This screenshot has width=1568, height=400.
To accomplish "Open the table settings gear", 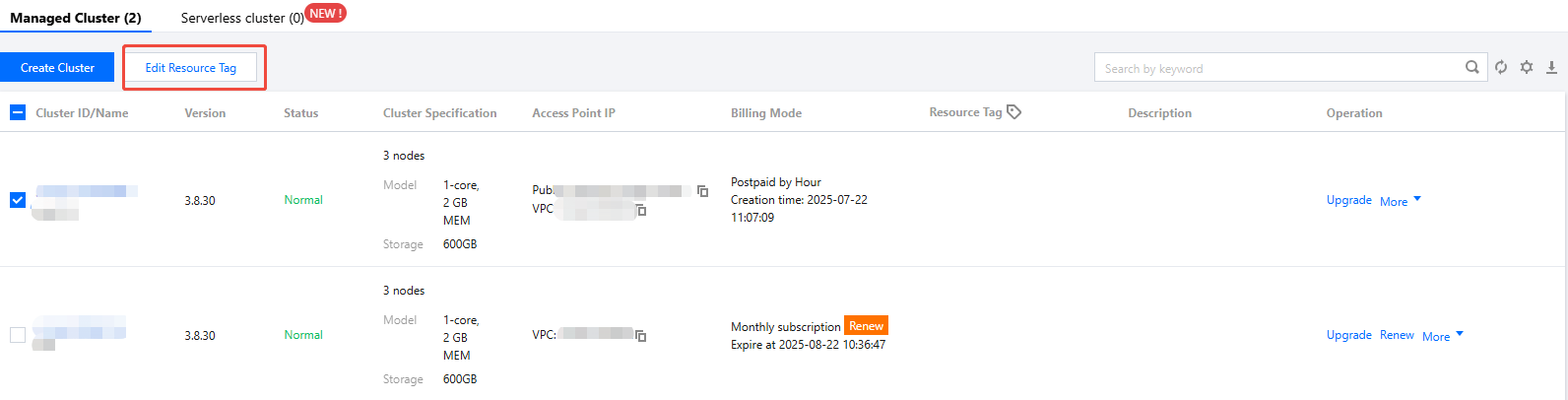I will [1527, 67].
